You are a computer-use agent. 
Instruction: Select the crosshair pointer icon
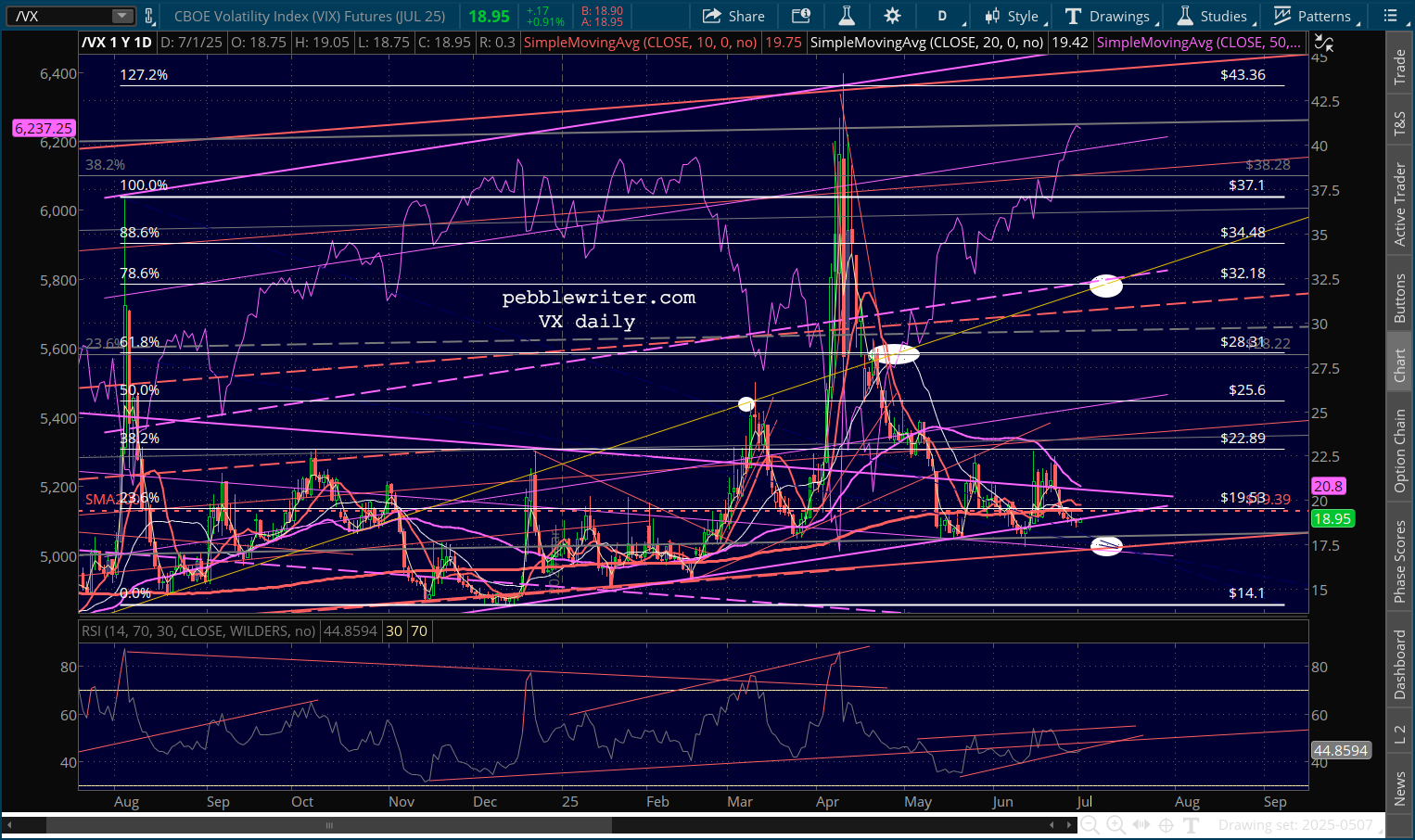[x=1166, y=824]
